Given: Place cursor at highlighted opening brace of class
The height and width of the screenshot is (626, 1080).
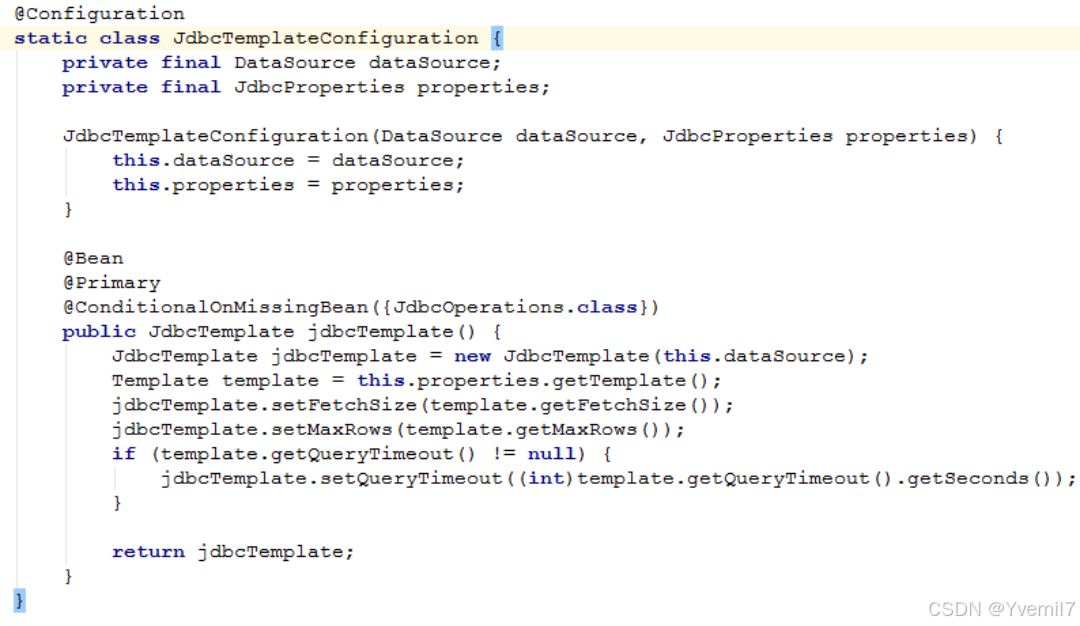Looking at the screenshot, I should (497, 38).
